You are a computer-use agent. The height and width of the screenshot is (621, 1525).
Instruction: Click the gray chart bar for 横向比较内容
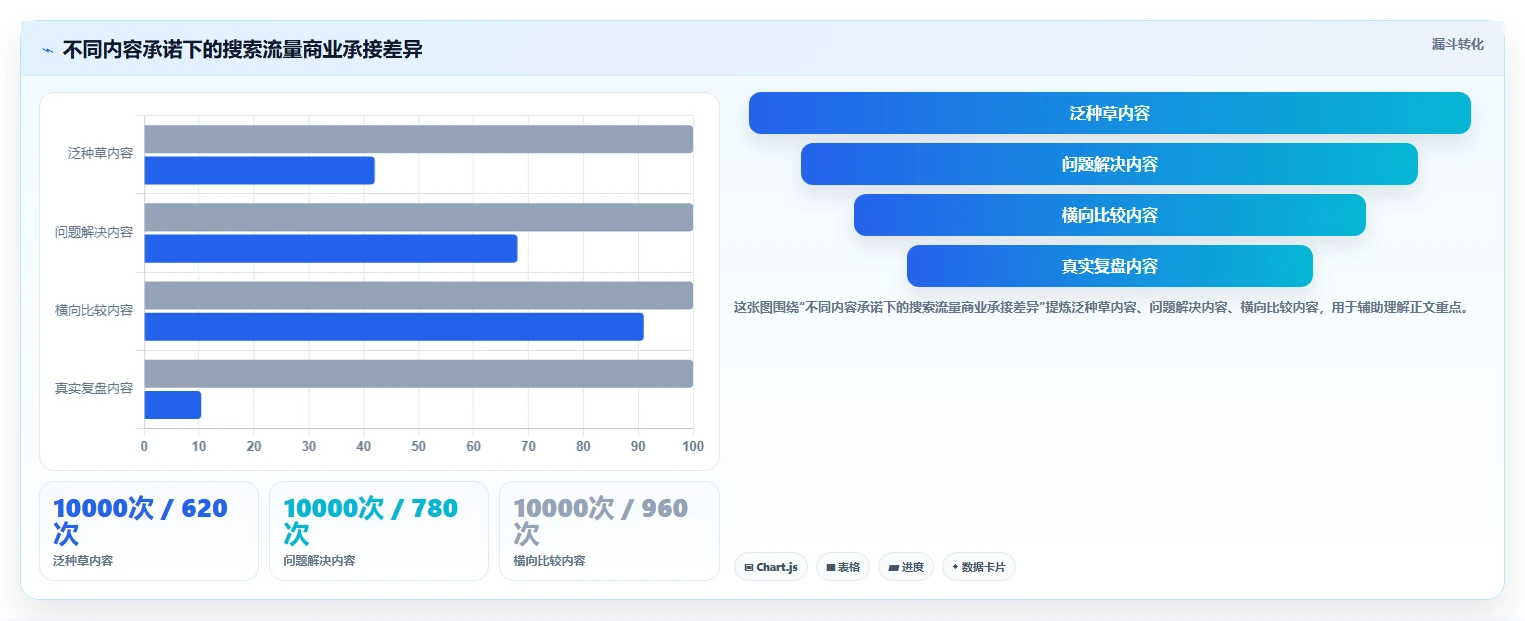point(418,295)
